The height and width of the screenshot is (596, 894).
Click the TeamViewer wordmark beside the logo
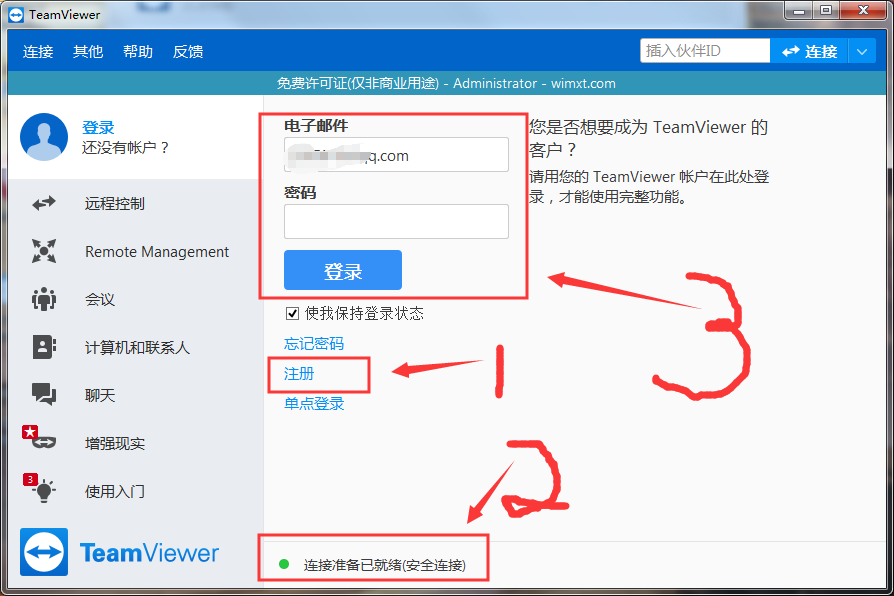pyautogui.click(x=149, y=553)
